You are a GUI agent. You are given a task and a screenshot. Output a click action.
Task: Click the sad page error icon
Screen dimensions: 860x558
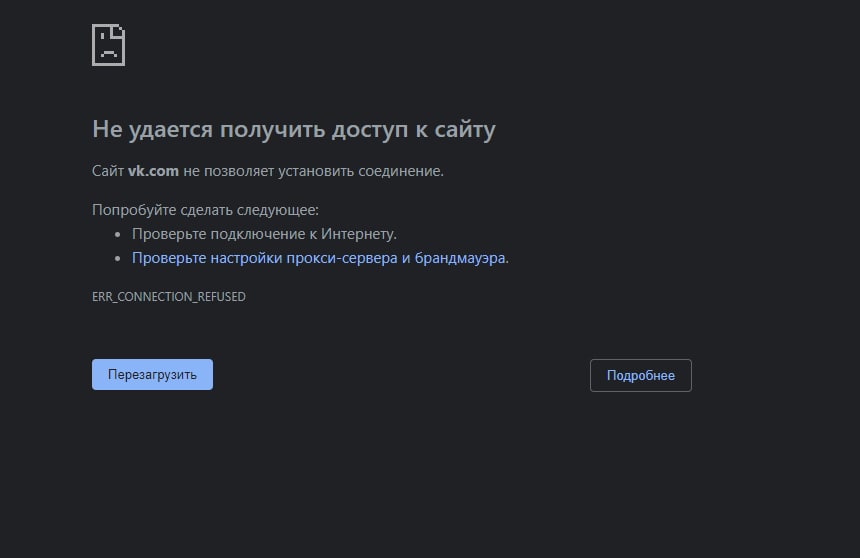pos(109,45)
